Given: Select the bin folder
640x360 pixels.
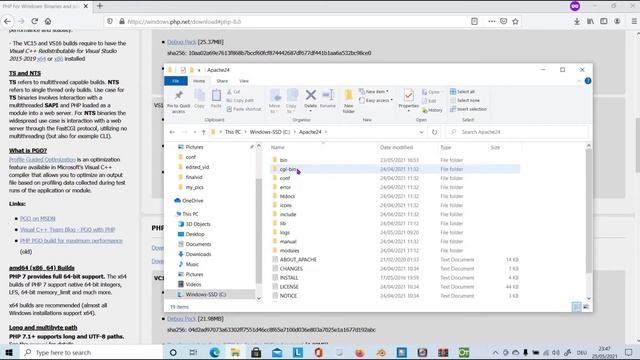Looking at the screenshot, I should tap(283, 160).
